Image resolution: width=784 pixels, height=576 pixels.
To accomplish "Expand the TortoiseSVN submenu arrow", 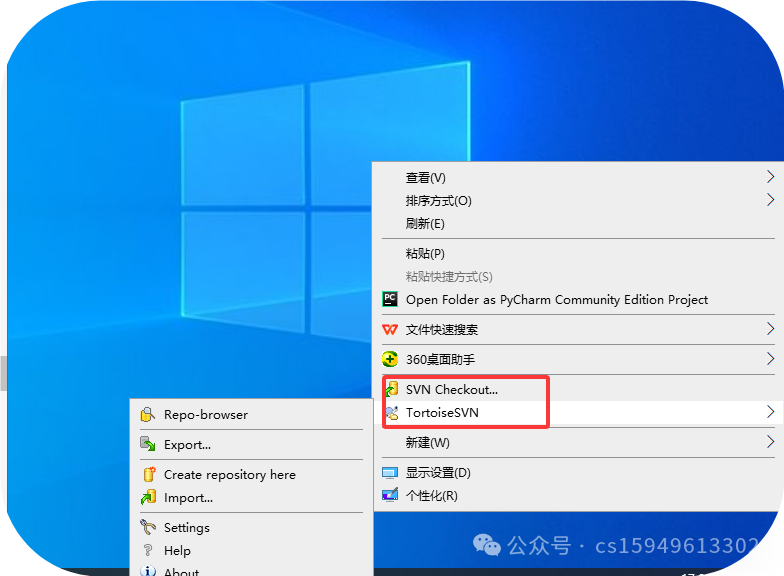I will coord(770,412).
